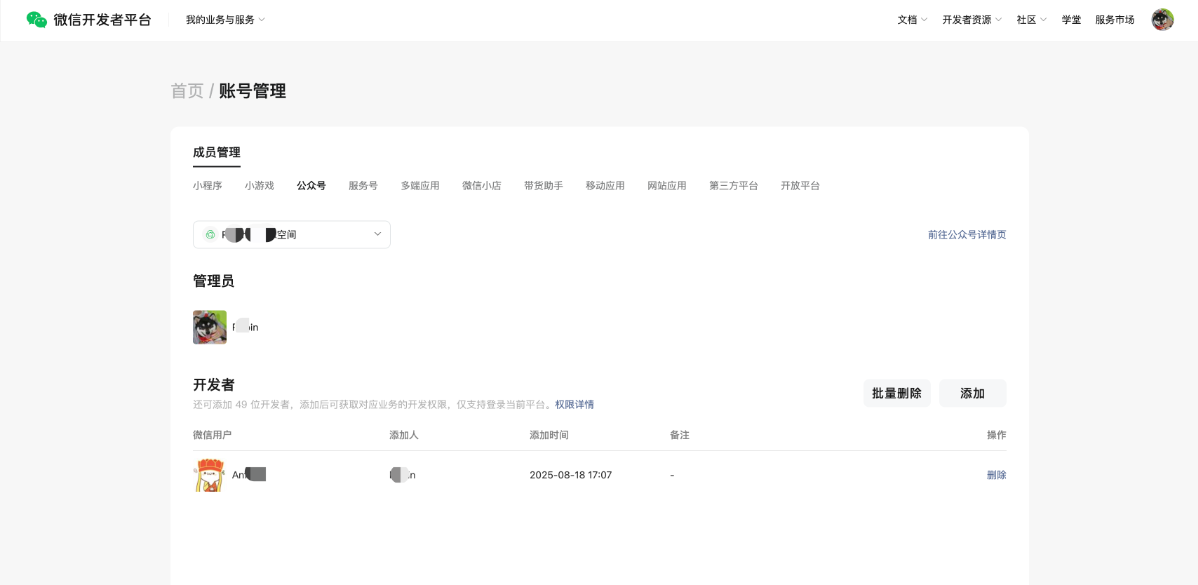The height and width of the screenshot is (585, 1198).
Task: Select the 微信小店 tab
Action: coord(481,186)
